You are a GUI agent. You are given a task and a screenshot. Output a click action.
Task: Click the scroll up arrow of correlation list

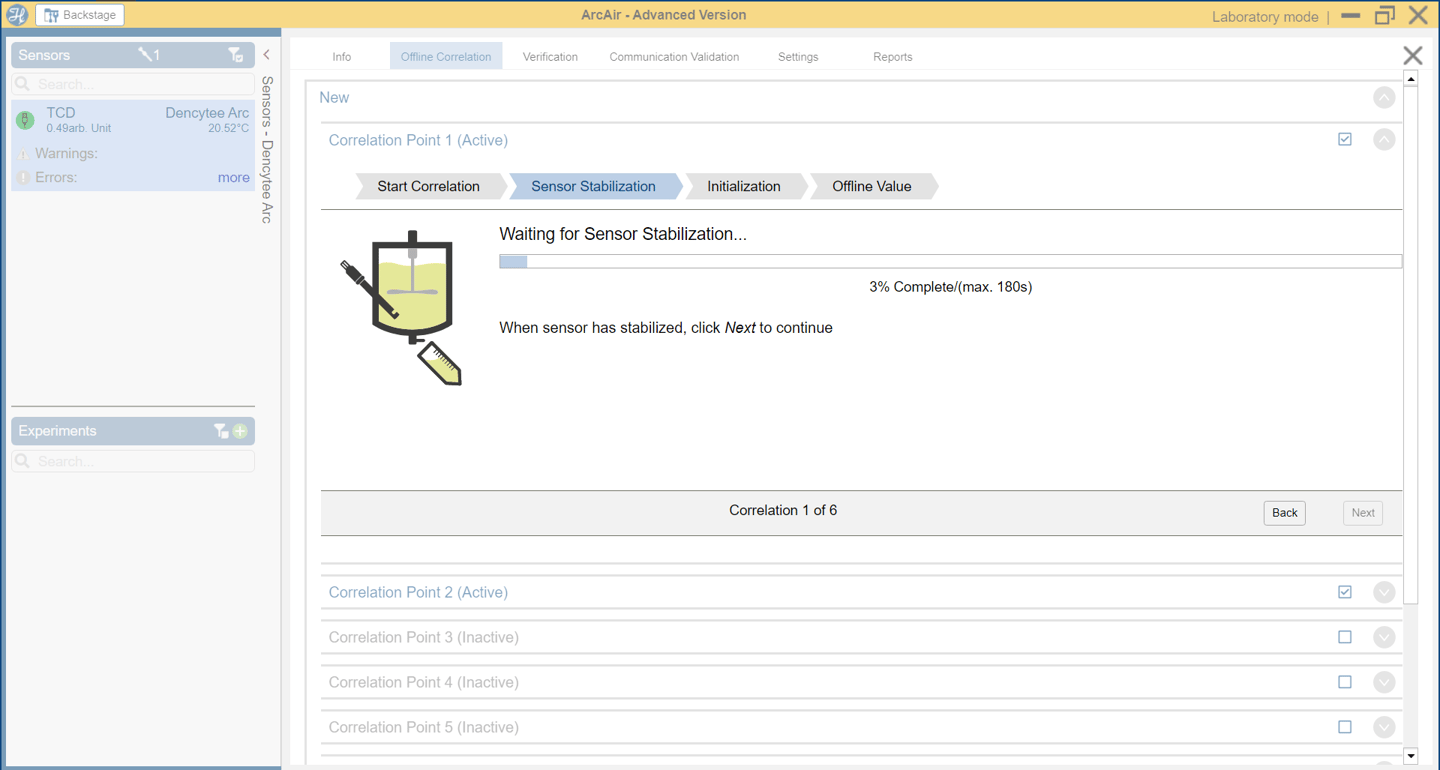1411,79
